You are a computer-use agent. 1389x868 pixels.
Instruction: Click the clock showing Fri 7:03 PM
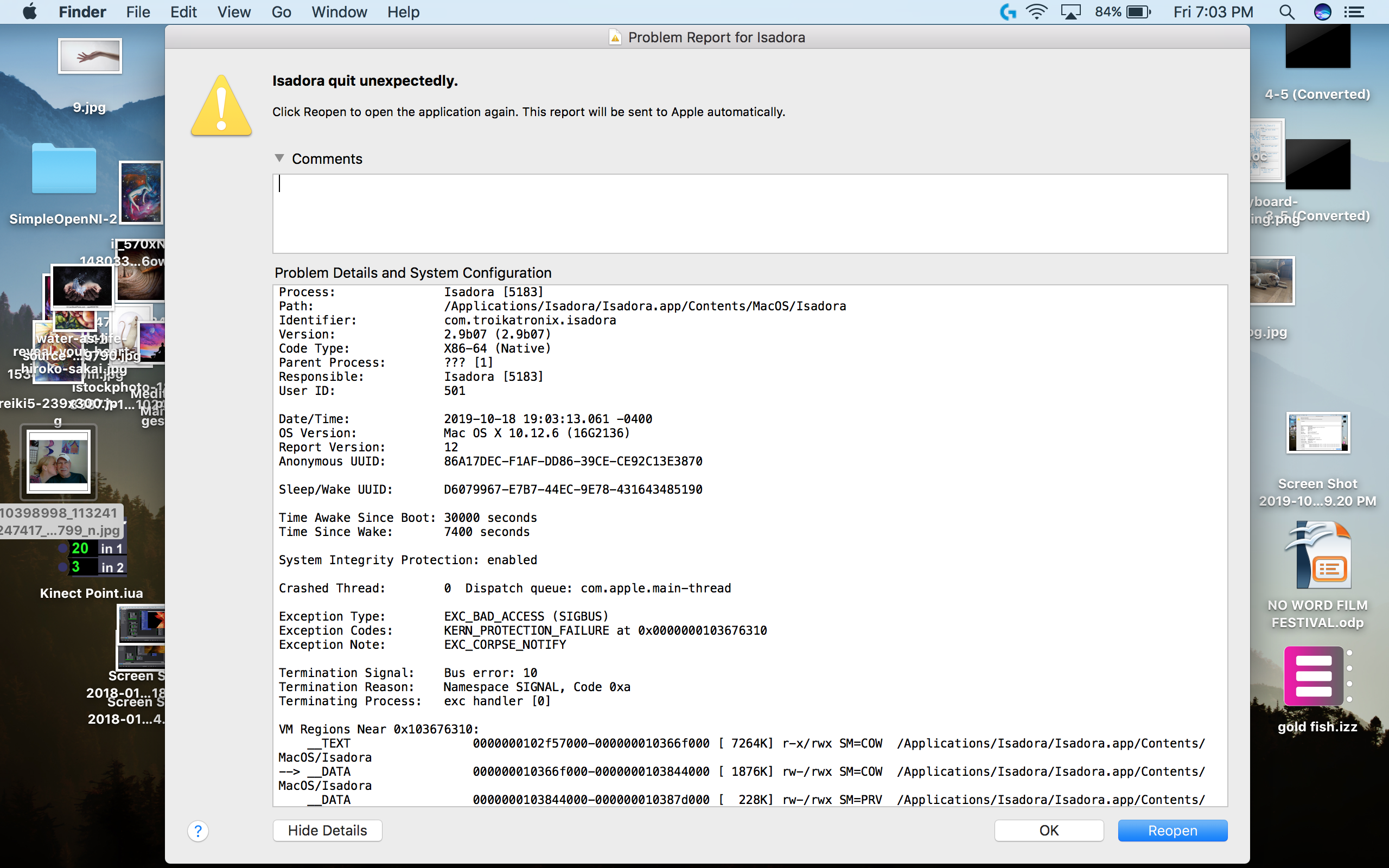[x=1213, y=11]
